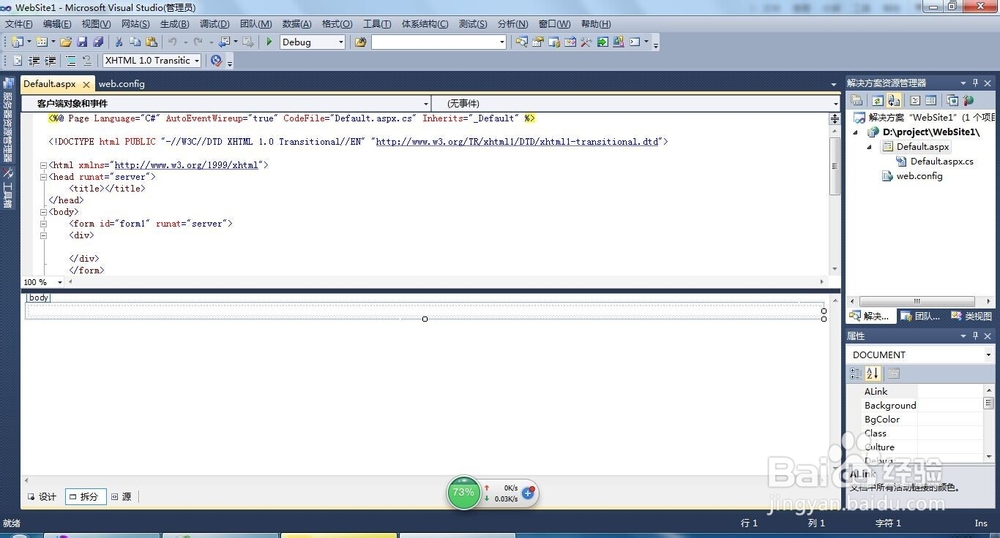Screen dimensions: 1000x538
Task: Click the Redo arrow icon
Action: click(198, 42)
